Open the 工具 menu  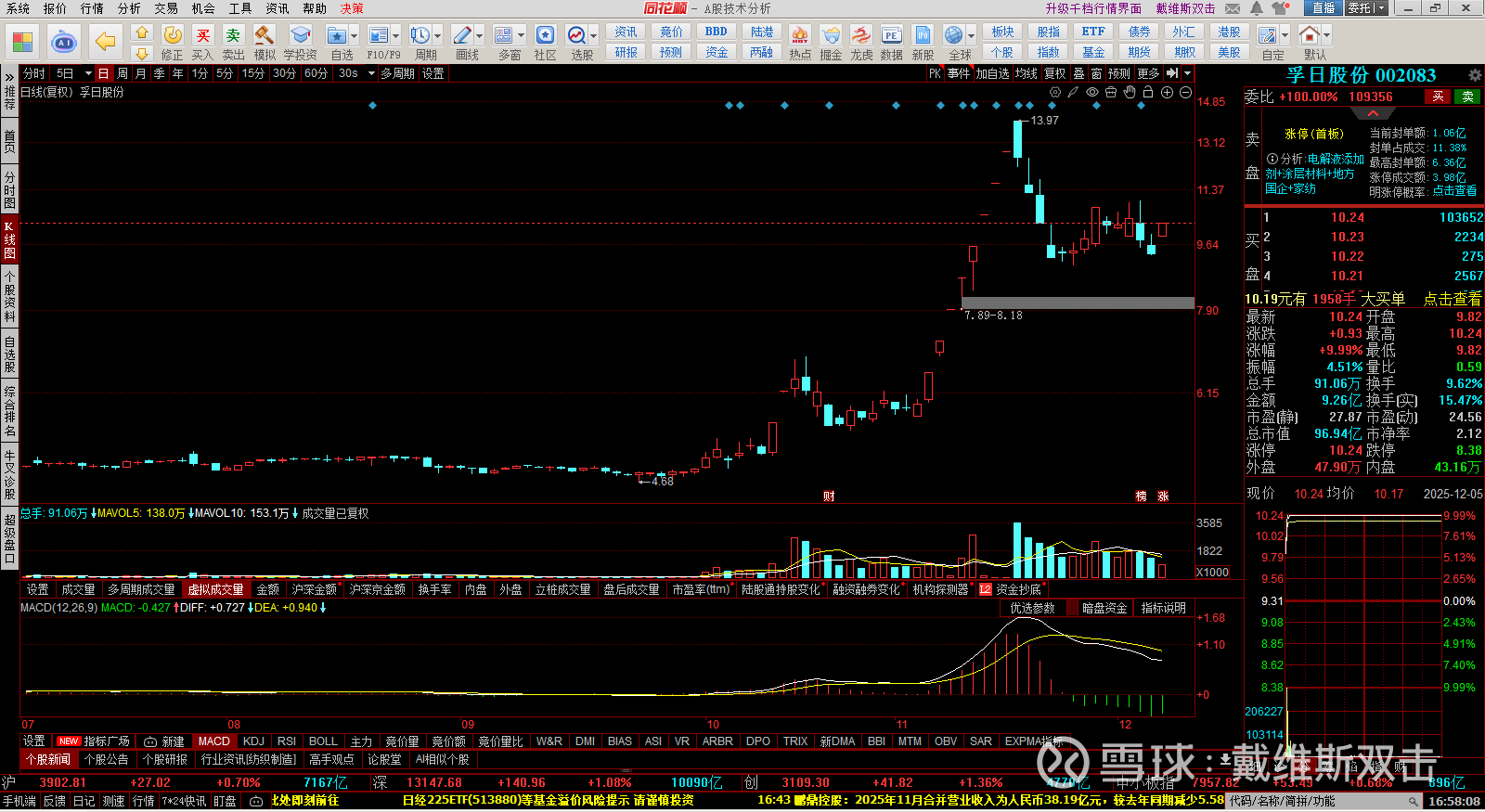(240, 8)
